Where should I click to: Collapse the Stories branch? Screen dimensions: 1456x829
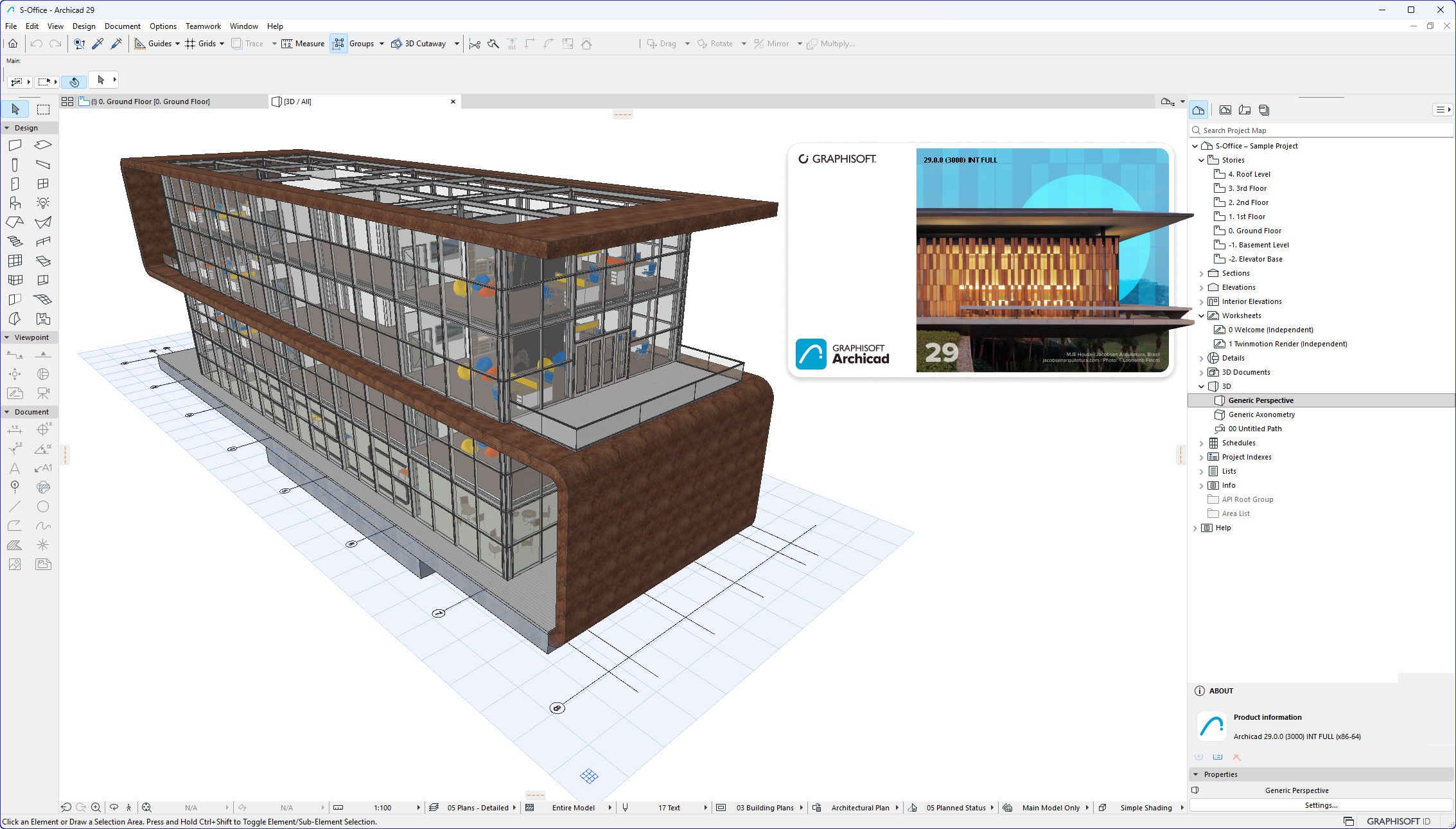coord(1202,159)
